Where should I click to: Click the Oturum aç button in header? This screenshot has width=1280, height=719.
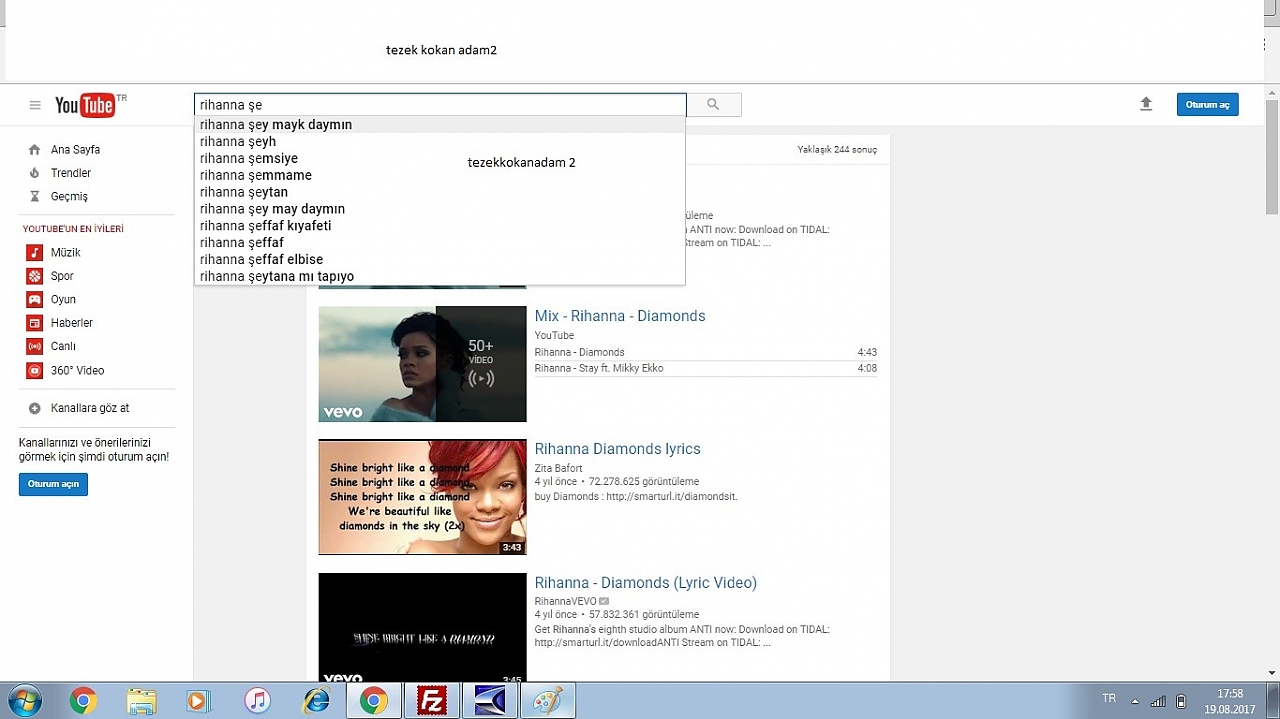(x=1207, y=105)
